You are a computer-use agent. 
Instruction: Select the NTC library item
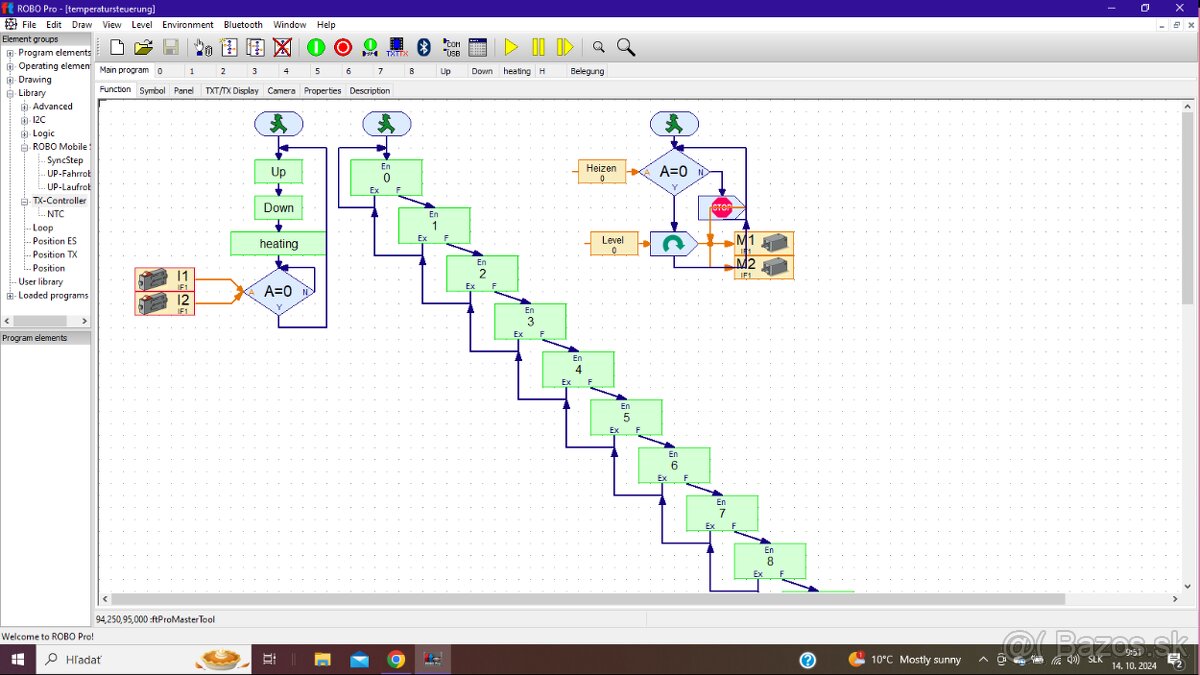coord(55,214)
